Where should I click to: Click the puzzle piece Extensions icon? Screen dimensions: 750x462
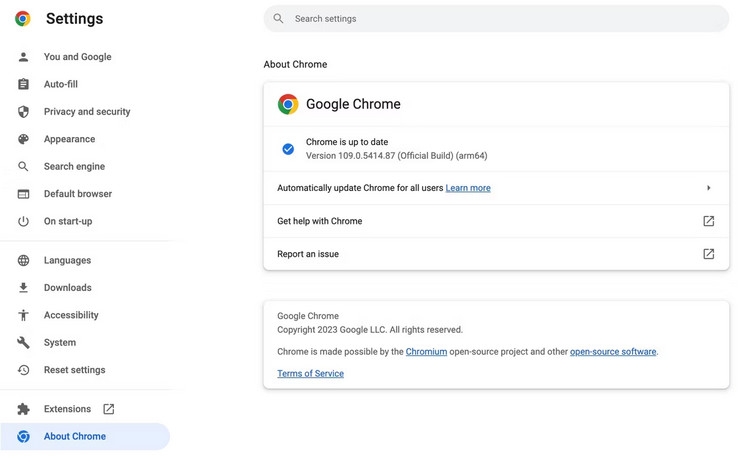point(23,409)
